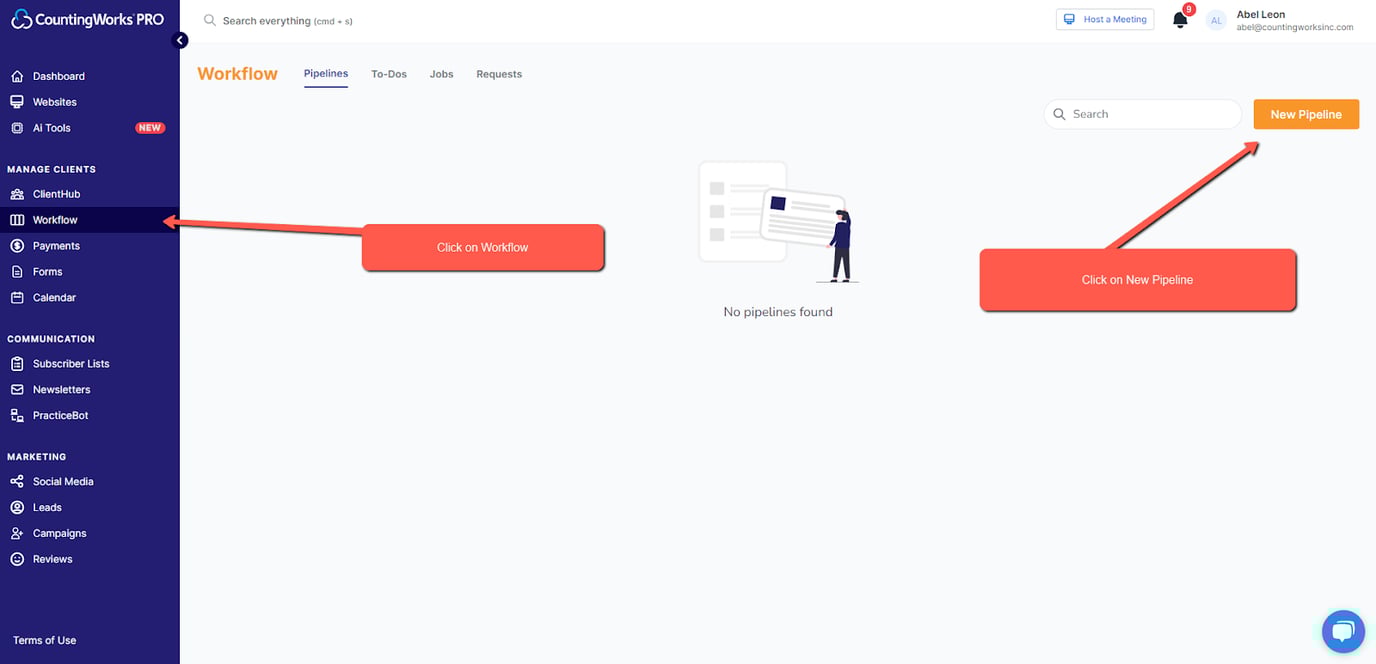Open the Payments section
1376x664 pixels.
pyautogui.click(x=56, y=245)
